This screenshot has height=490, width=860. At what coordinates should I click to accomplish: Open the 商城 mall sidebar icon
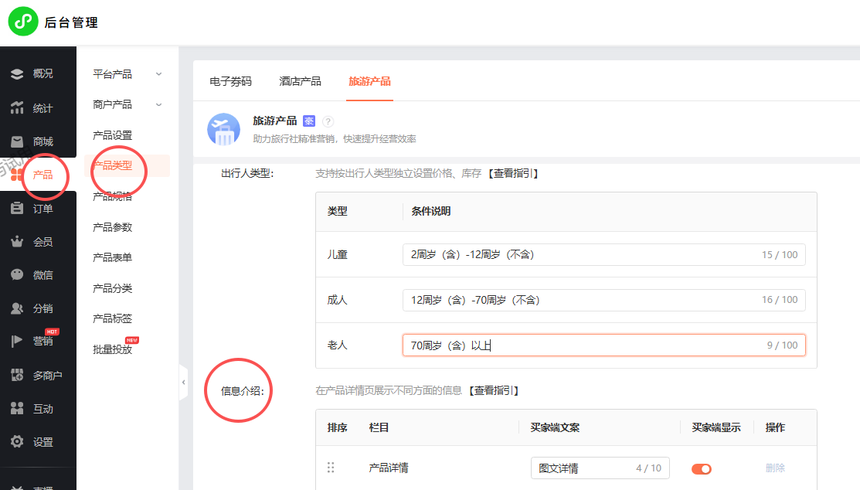pyautogui.click(x=17, y=142)
